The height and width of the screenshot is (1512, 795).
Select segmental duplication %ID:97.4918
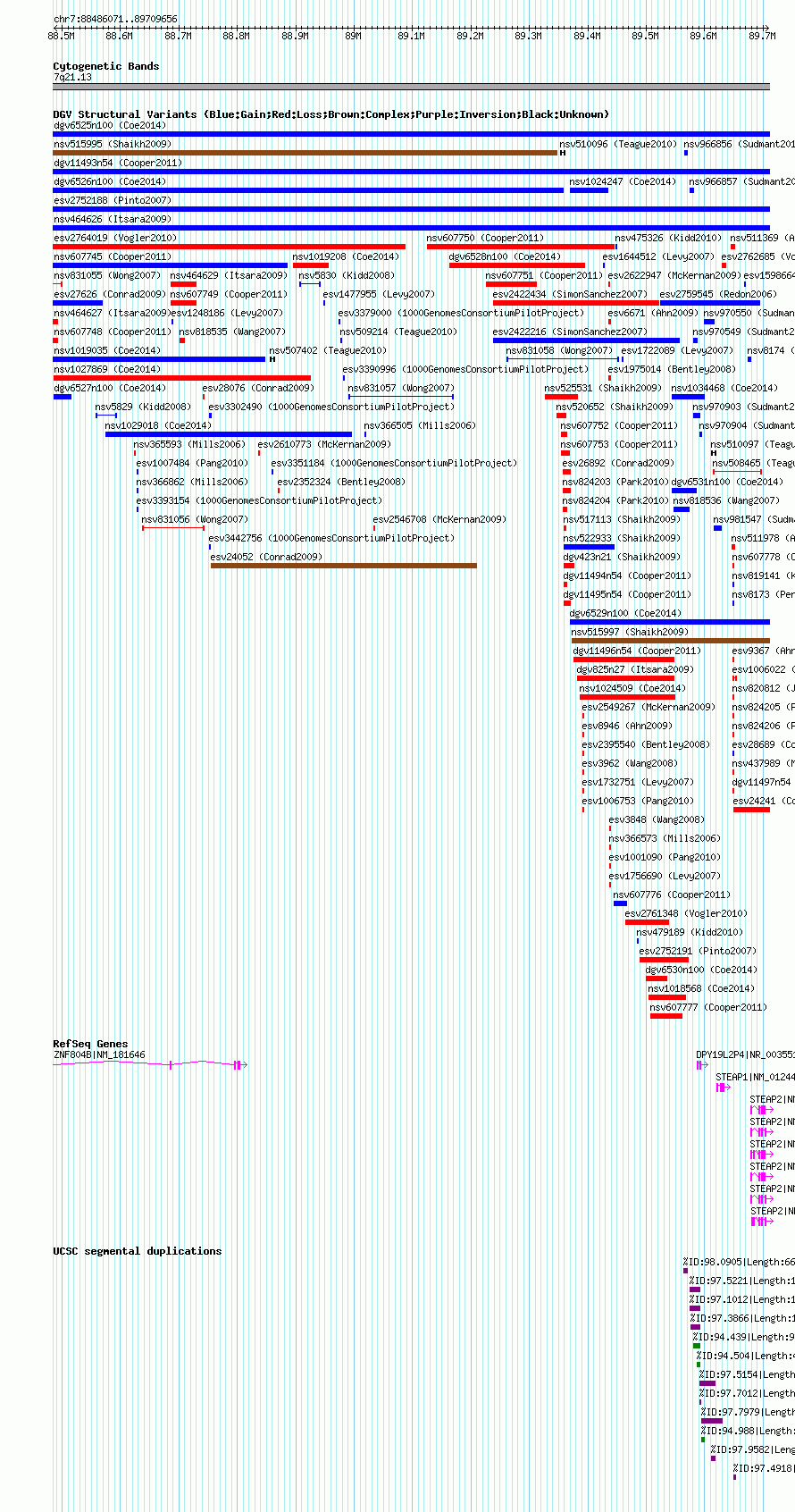point(763,1468)
